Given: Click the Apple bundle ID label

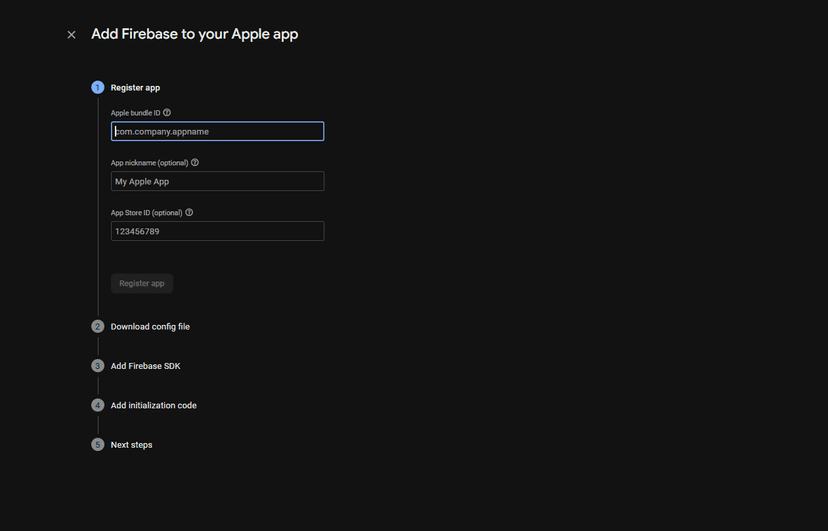Looking at the screenshot, I should (x=135, y=113).
